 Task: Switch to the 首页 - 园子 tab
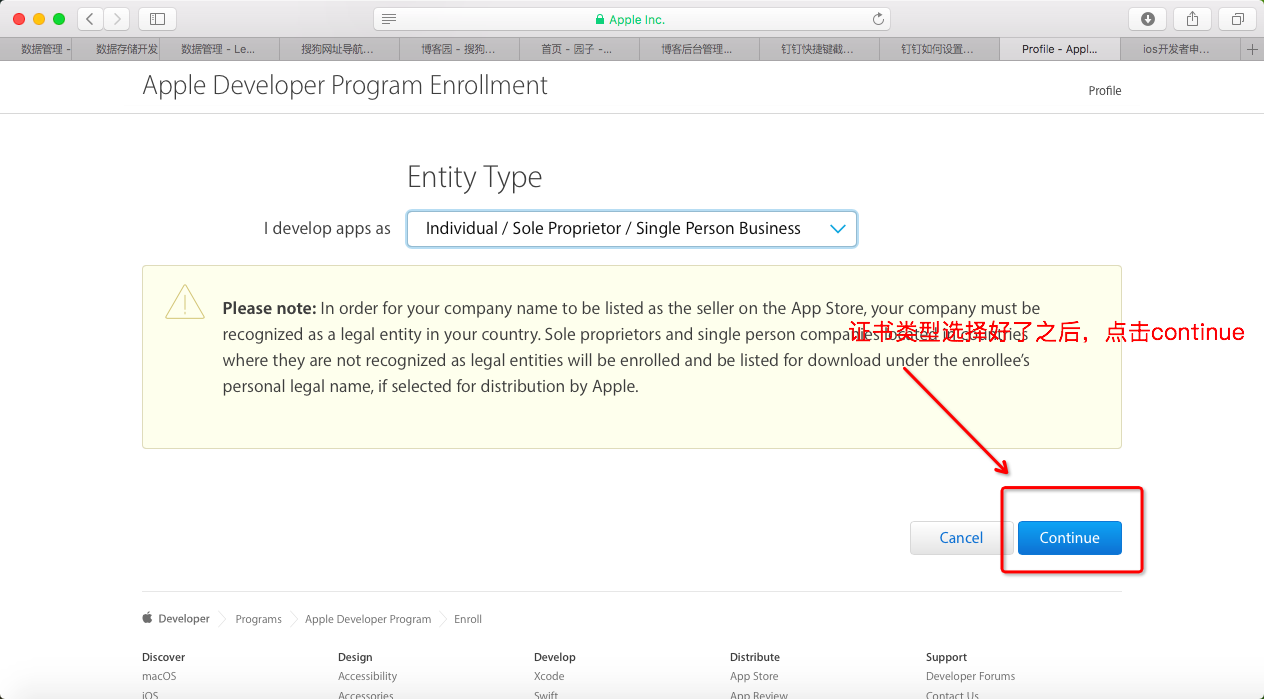tap(577, 49)
